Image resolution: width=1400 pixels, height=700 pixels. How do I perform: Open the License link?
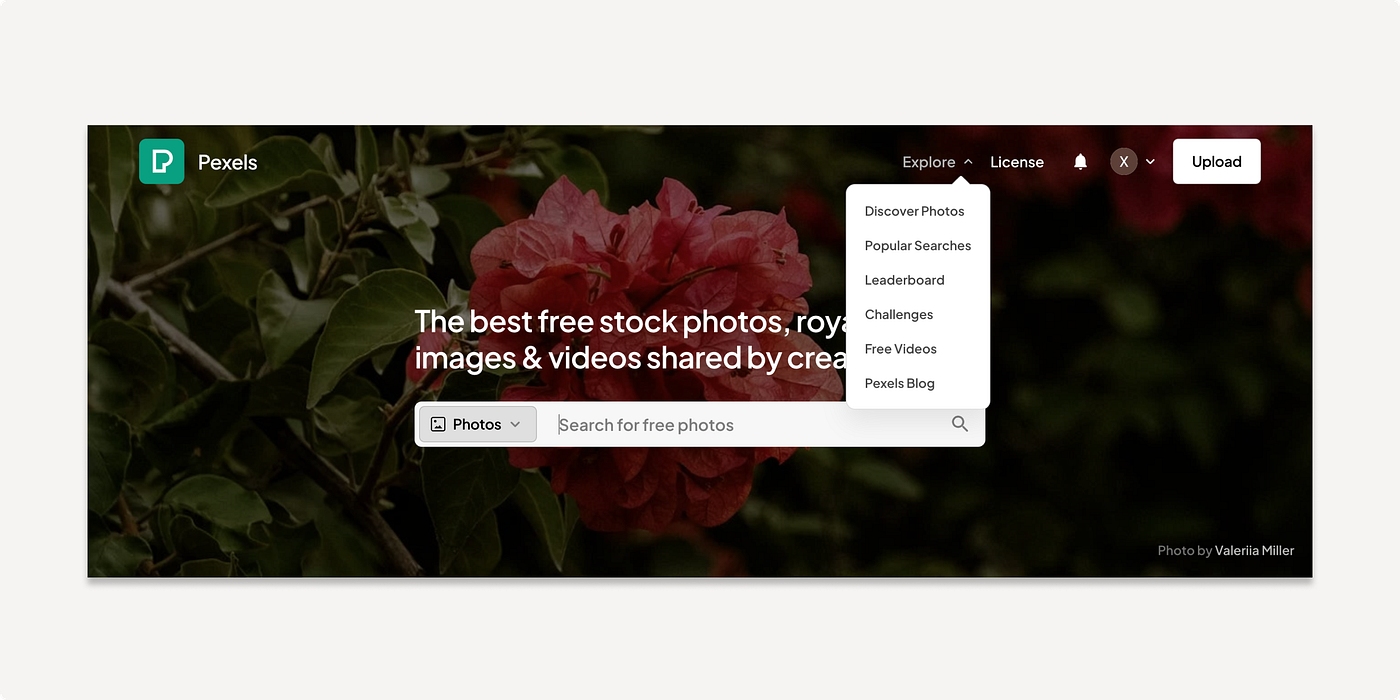pyautogui.click(x=1017, y=162)
